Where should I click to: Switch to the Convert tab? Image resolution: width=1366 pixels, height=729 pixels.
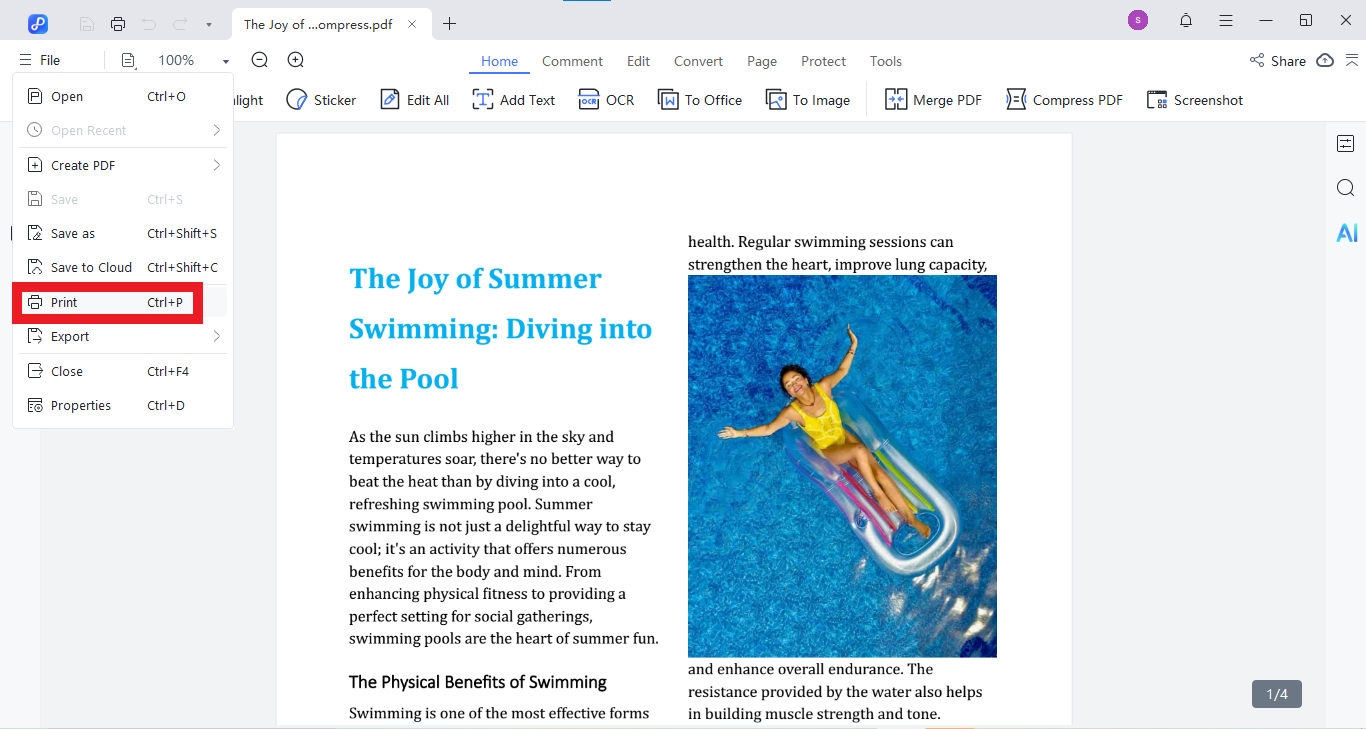click(x=698, y=61)
